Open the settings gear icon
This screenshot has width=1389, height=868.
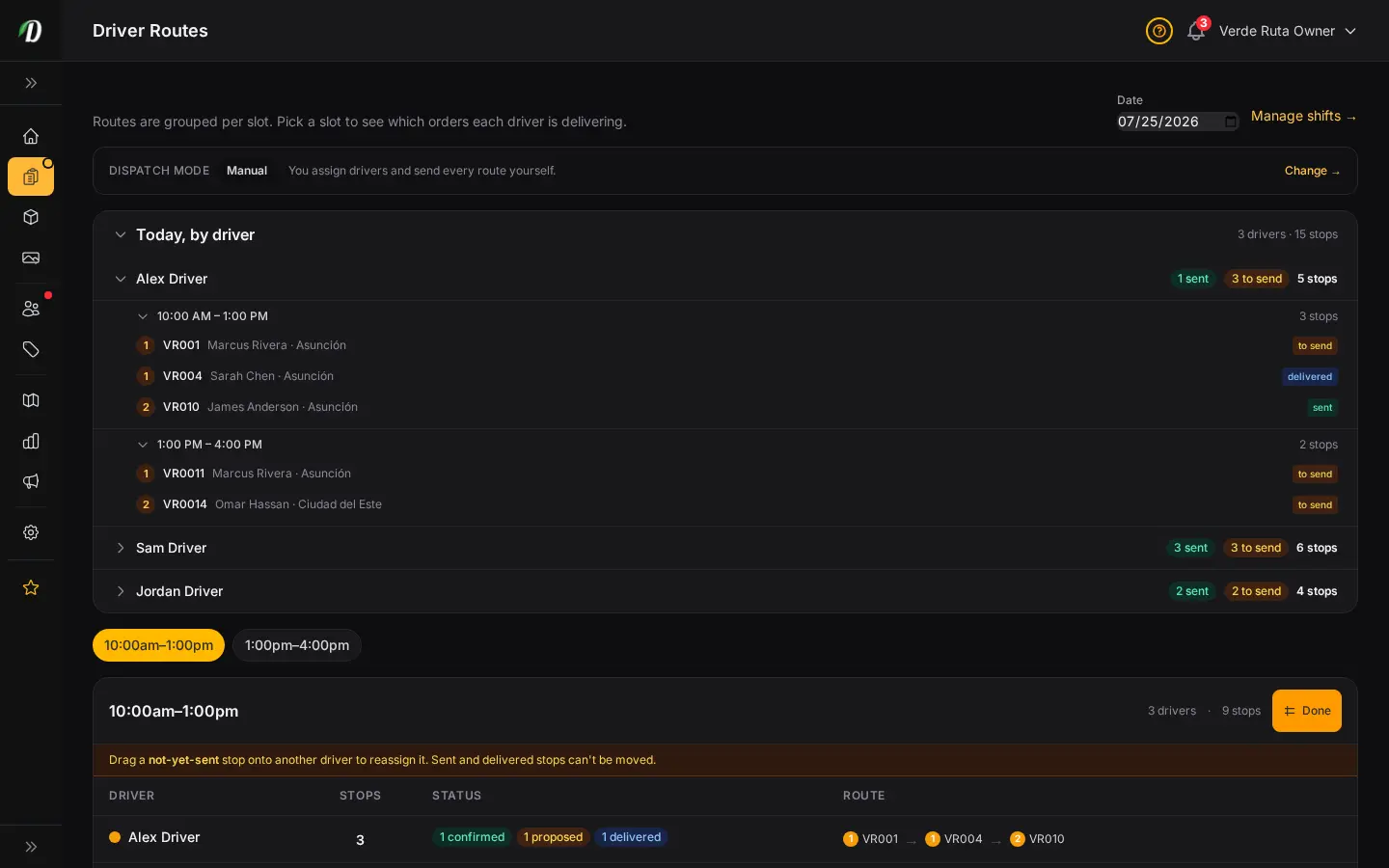[31, 532]
